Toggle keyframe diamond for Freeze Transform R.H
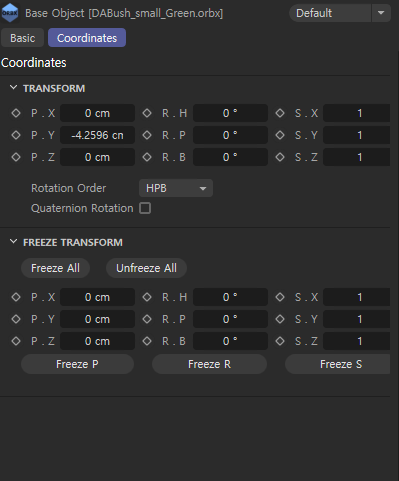399x481 pixels. (x=147, y=297)
